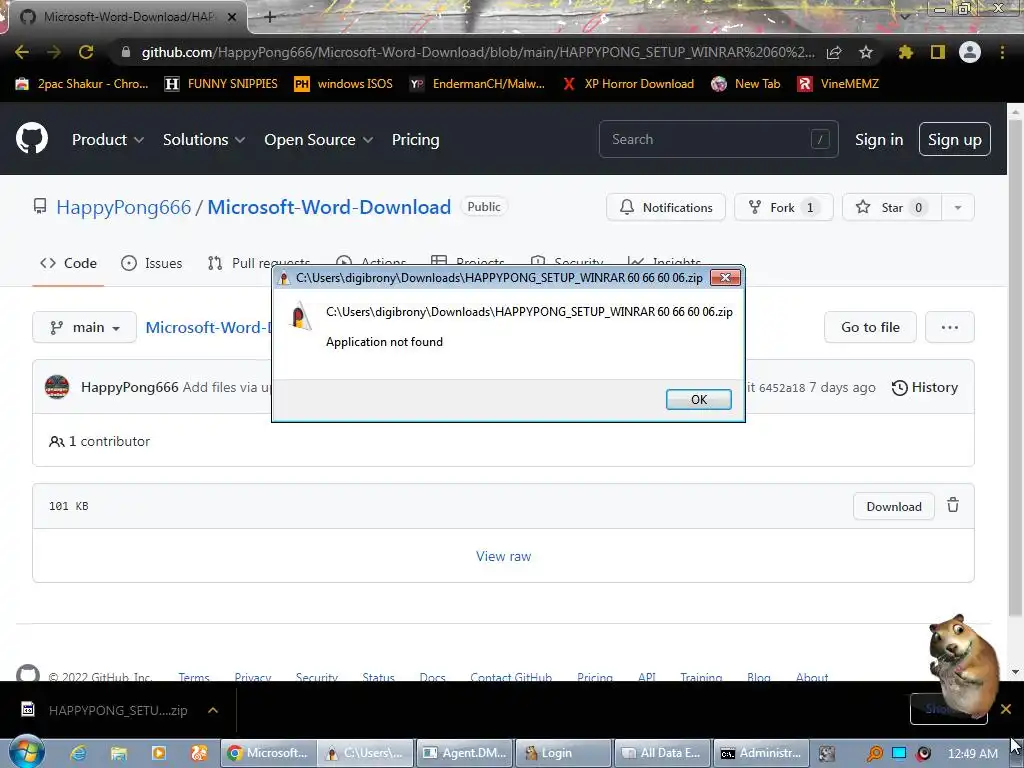Switch to the Issues tab
Viewport: 1024px width, 768px height.
click(152, 263)
